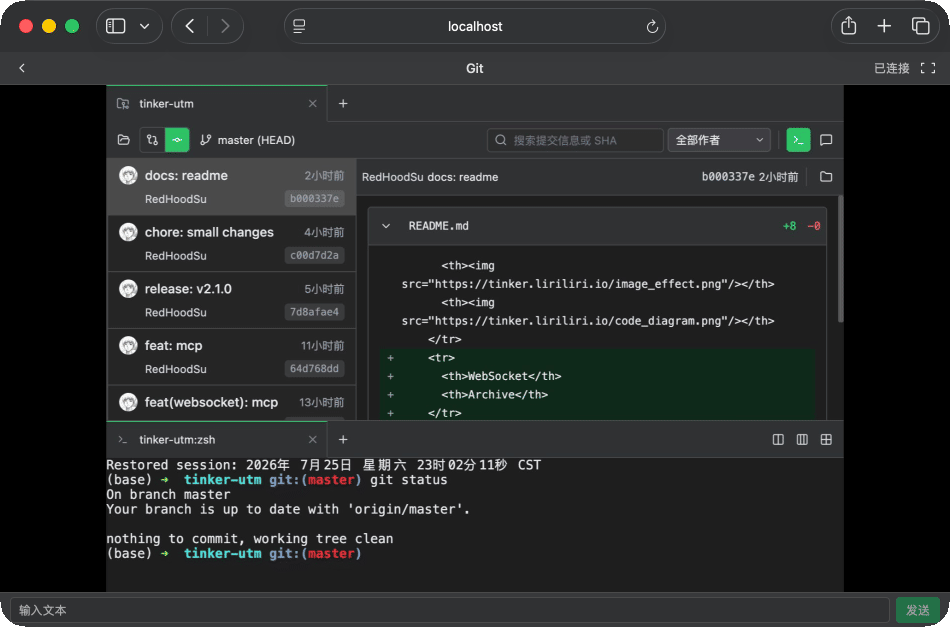Switch to the branch graph view button

click(152, 140)
